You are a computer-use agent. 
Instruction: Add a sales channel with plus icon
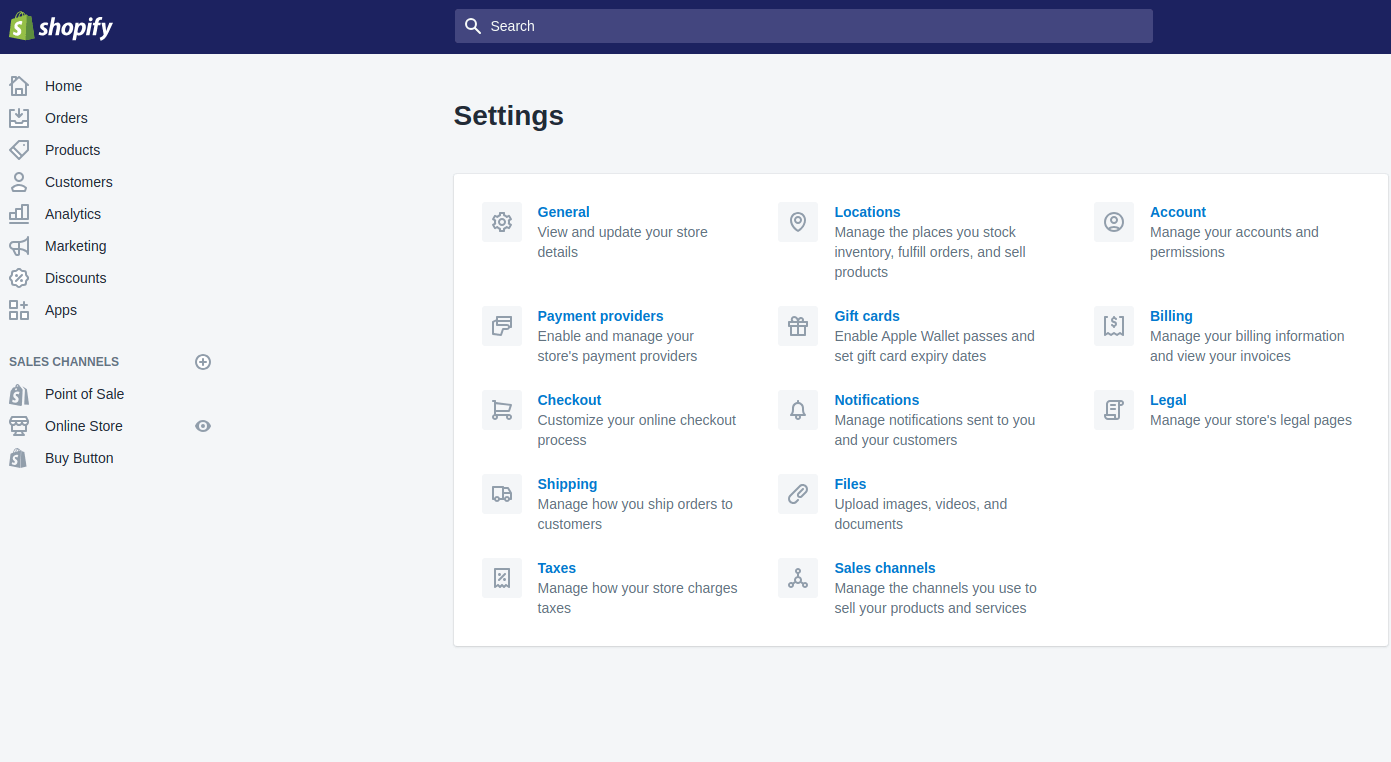click(x=203, y=362)
